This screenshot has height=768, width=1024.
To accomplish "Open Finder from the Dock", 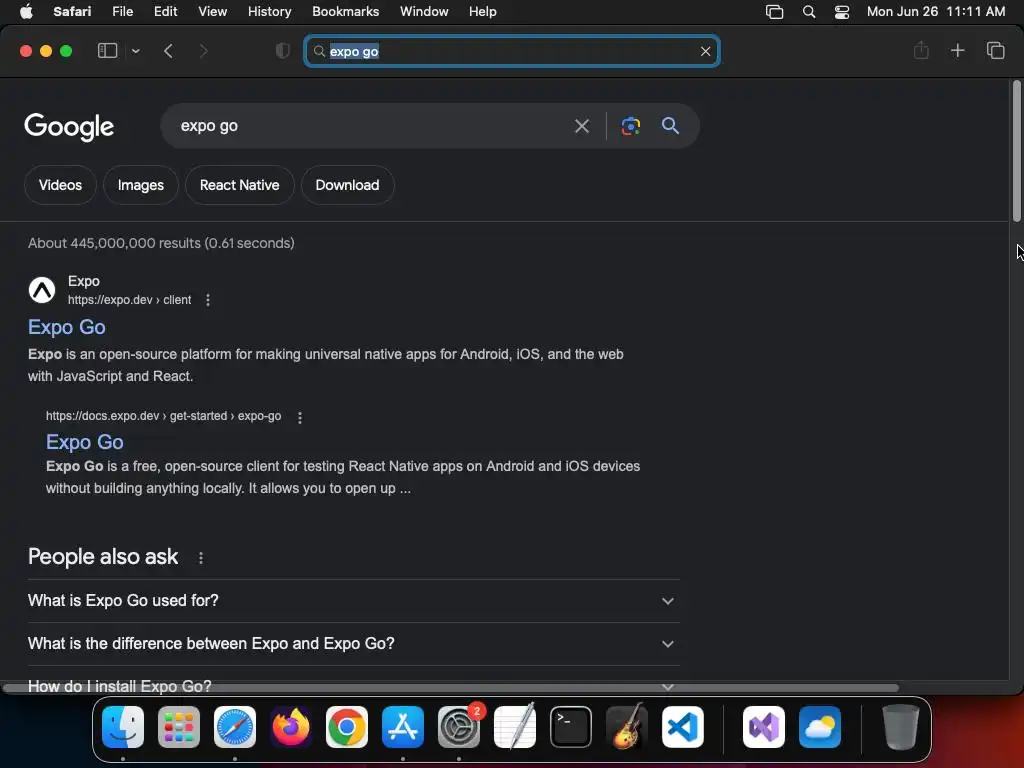I will [123, 727].
